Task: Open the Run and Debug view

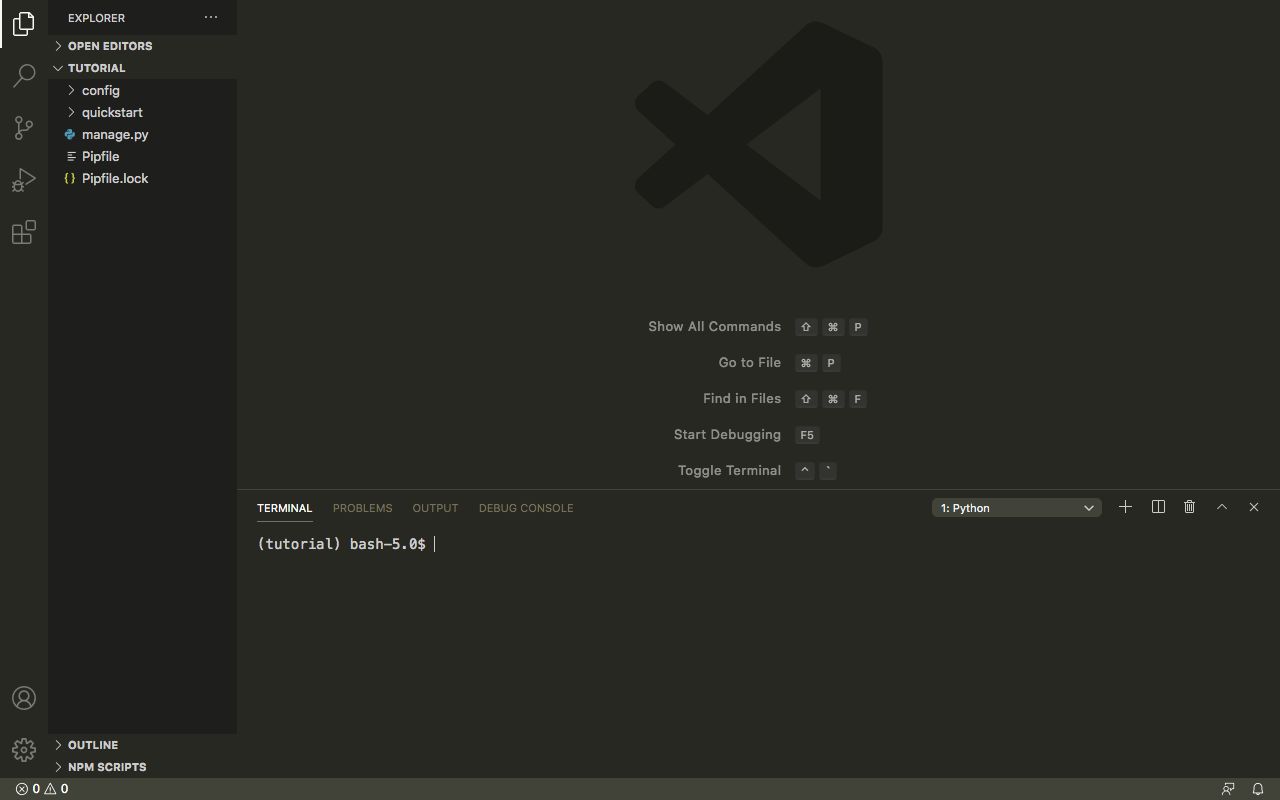Action: [x=24, y=180]
